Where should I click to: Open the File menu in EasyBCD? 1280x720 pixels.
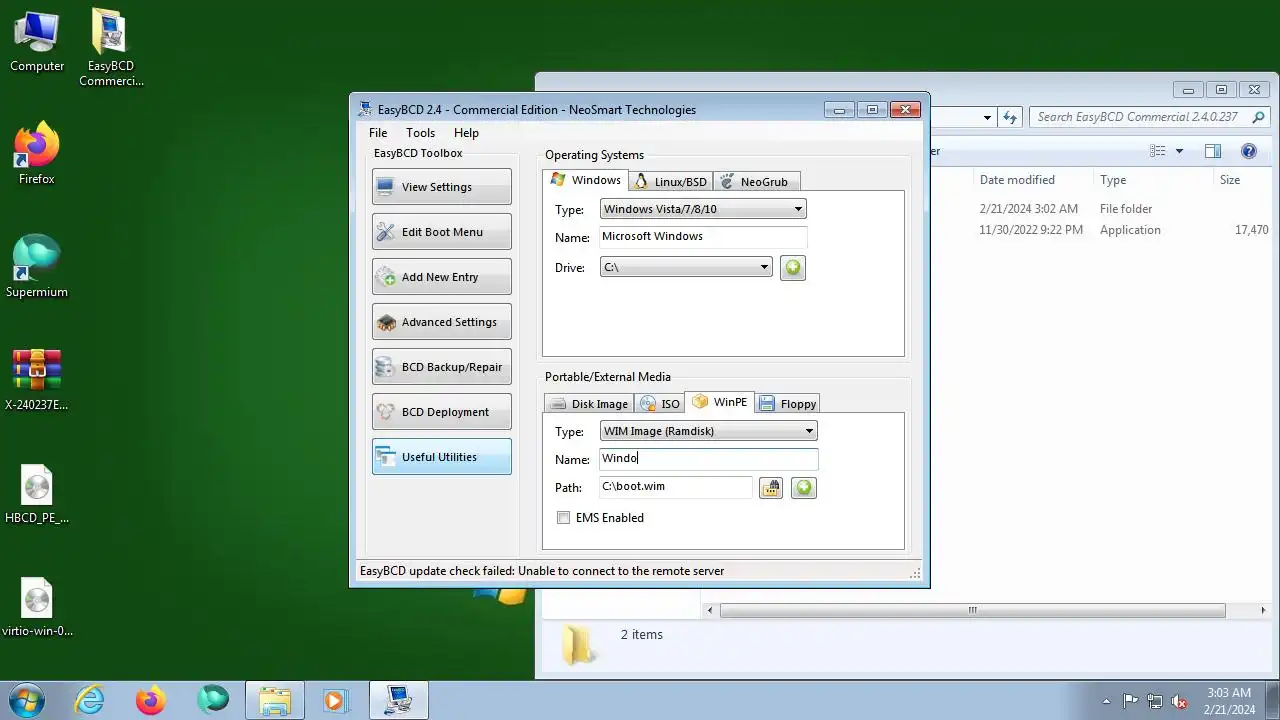[378, 133]
